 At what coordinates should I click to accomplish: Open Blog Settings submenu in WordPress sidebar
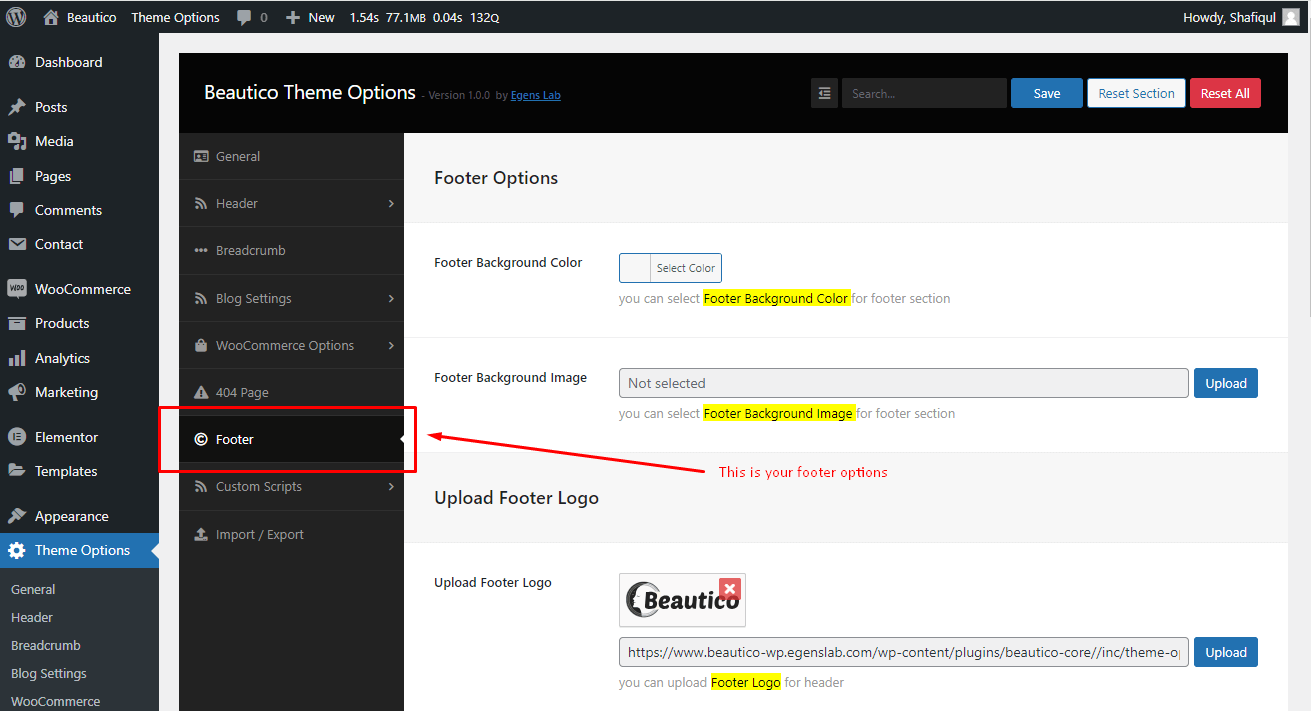49,673
